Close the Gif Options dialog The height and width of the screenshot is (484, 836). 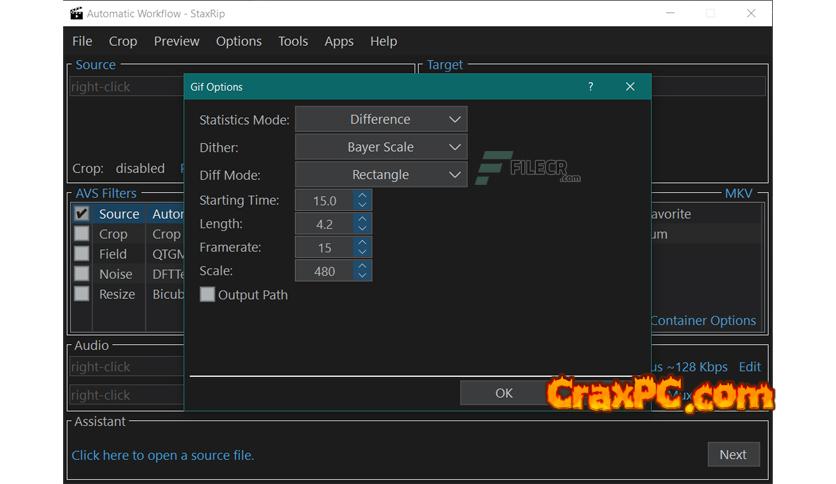coord(630,87)
